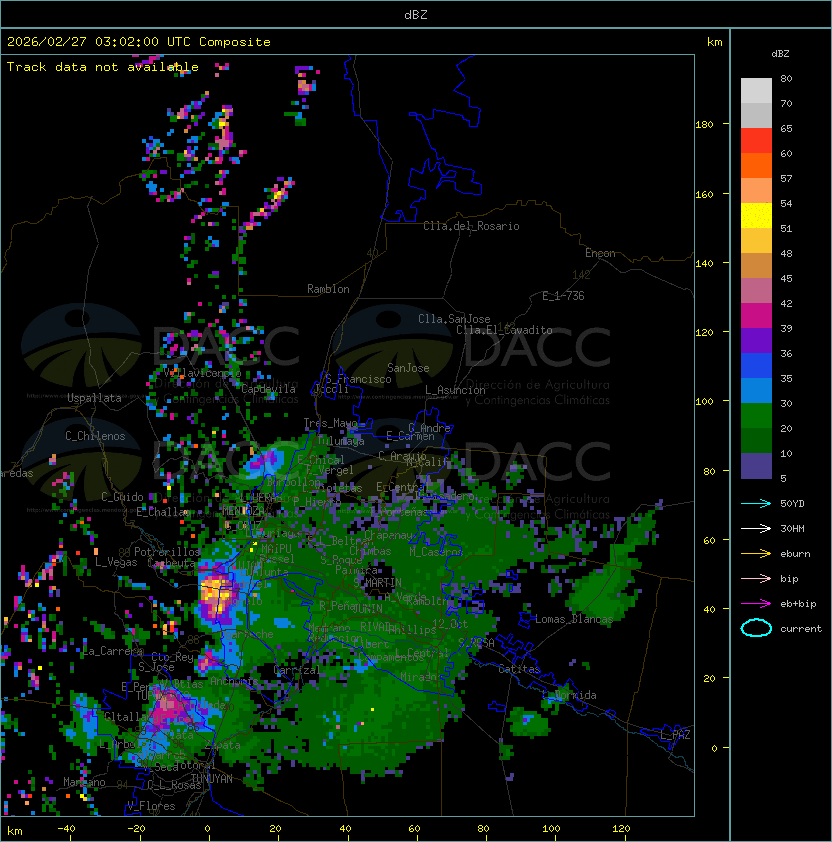Click the Carrizal label

296,670
